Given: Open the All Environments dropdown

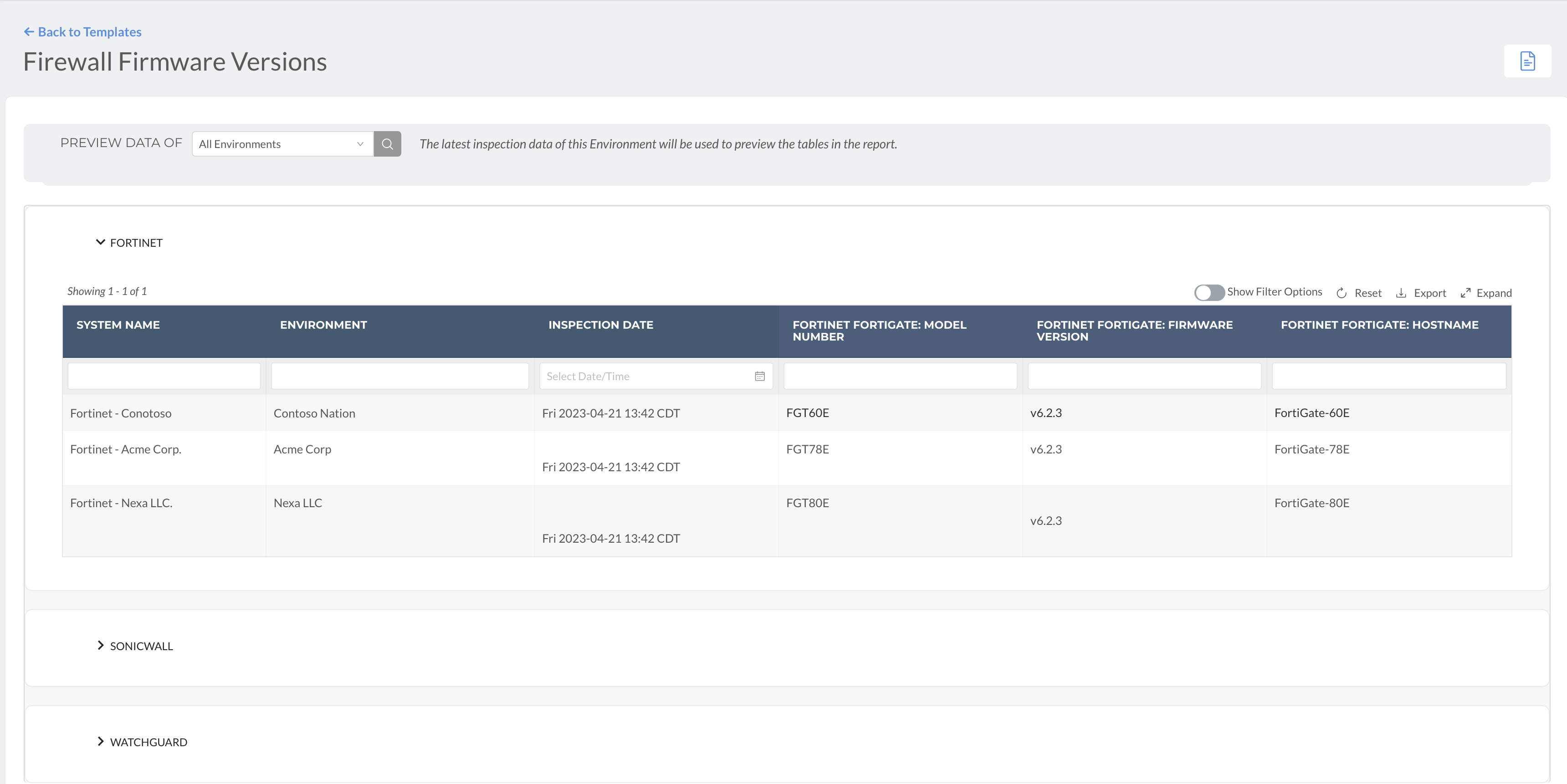Looking at the screenshot, I should [282, 144].
